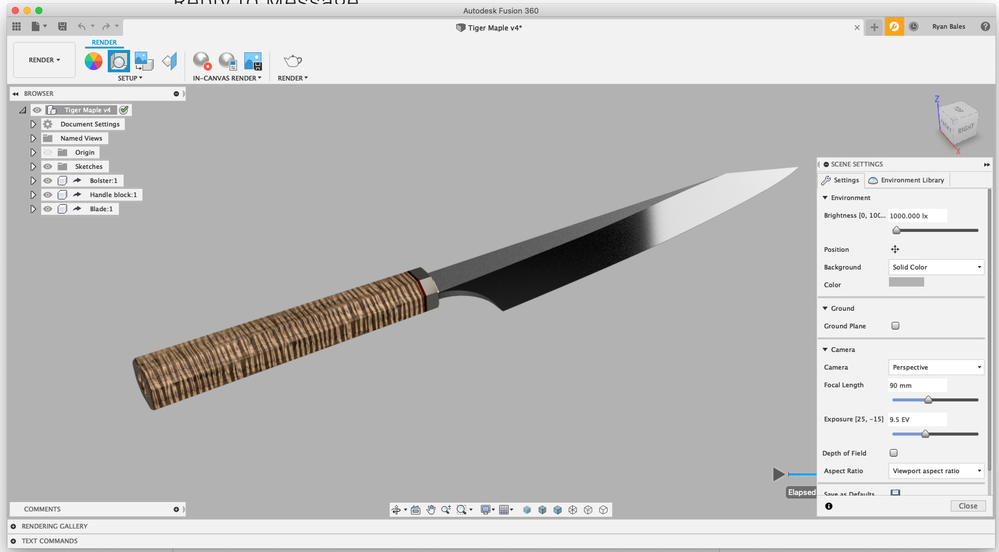The height and width of the screenshot is (552, 999).
Task: Stop the in-canvas render
Action: (x=202, y=61)
